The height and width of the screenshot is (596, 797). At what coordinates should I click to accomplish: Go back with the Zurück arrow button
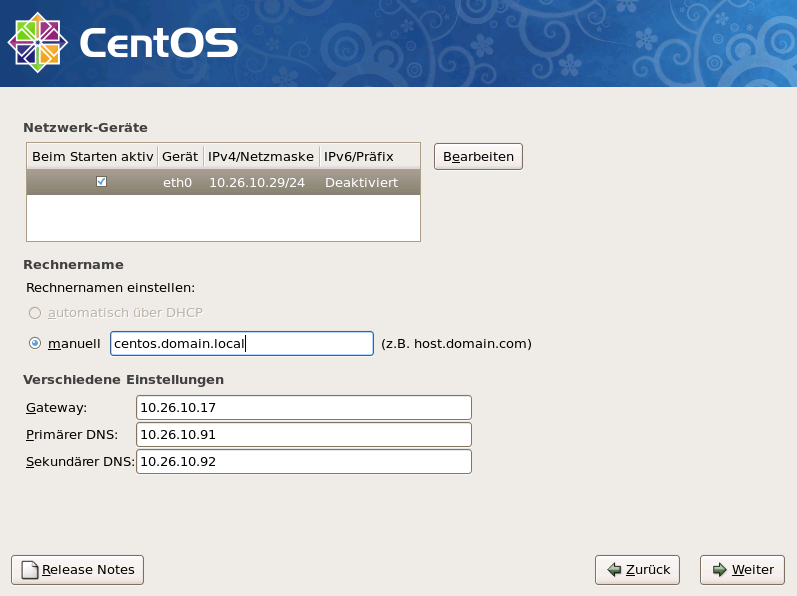(638, 570)
